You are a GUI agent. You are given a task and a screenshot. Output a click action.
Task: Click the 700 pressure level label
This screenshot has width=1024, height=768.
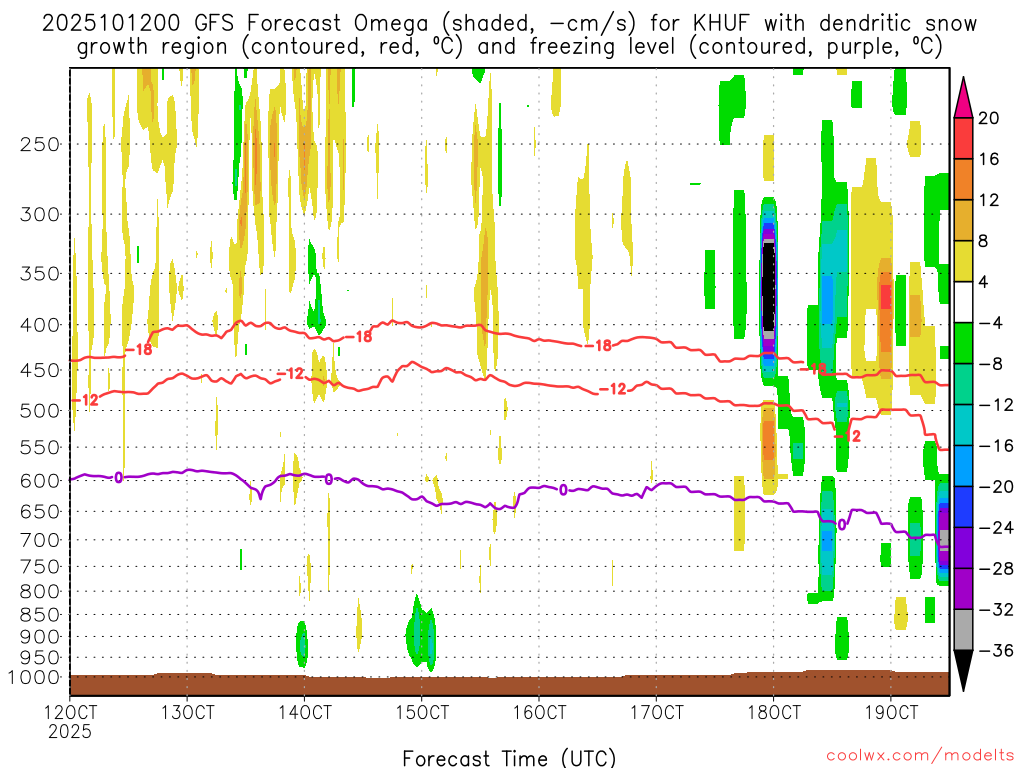coord(40,540)
